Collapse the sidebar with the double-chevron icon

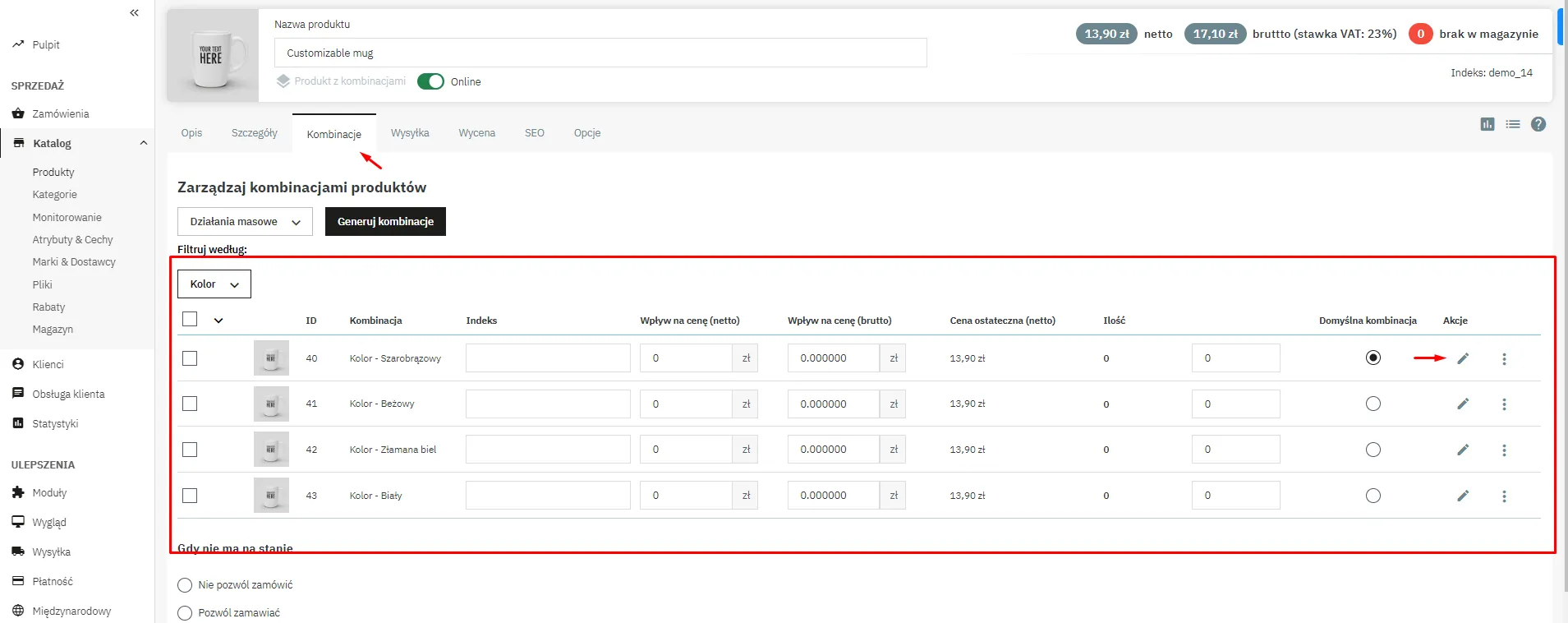click(x=135, y=12)
